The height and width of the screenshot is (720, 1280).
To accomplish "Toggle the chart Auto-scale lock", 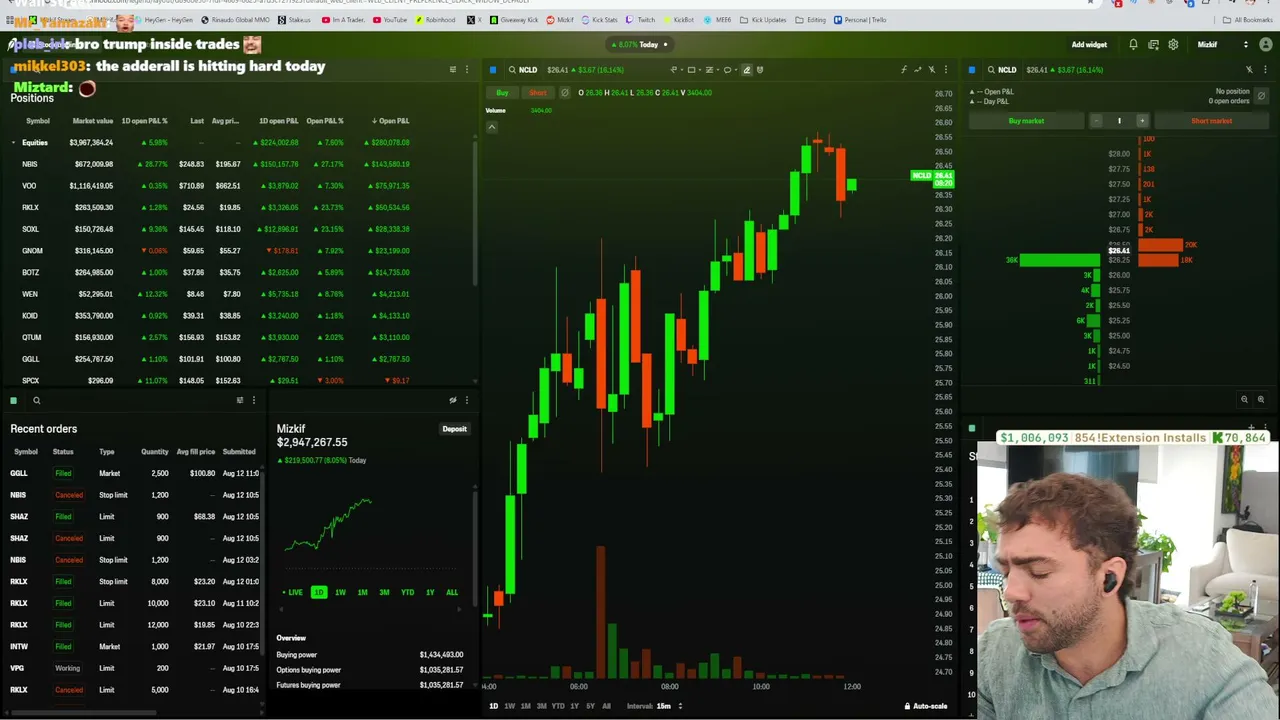I will pyautogui.click(x=926, y=706).
